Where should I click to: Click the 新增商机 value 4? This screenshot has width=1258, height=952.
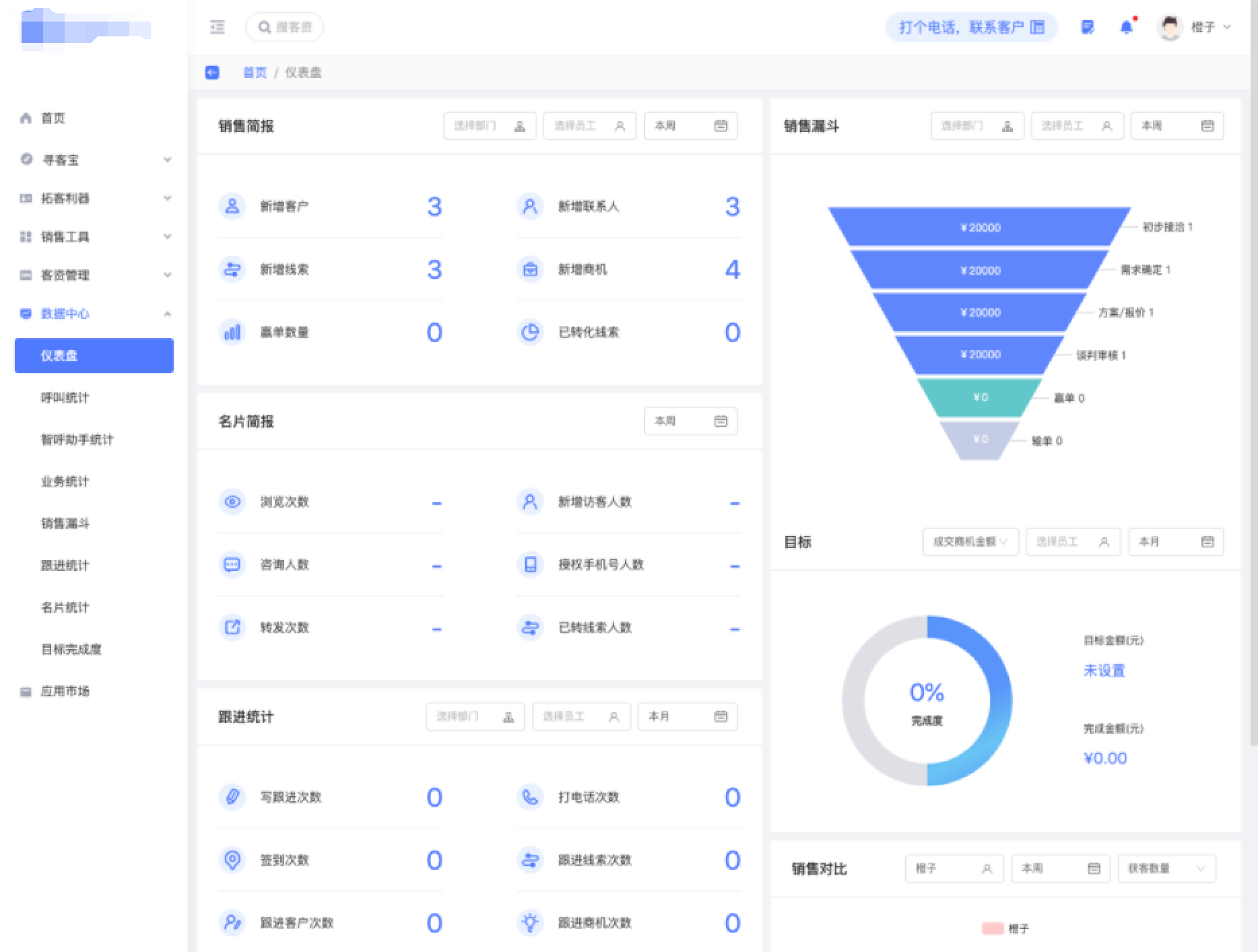pyautogui.click(x=732, y=269)
